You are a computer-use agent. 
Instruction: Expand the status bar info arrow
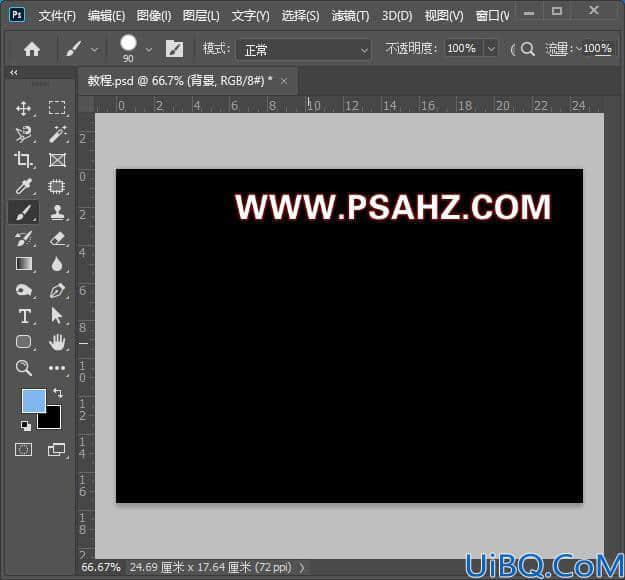point(302,567)
